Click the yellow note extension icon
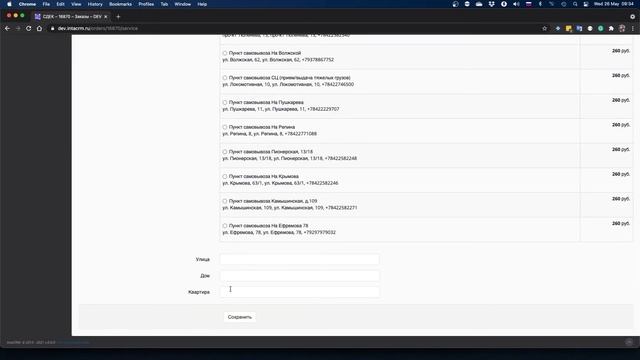 (569, 29)
